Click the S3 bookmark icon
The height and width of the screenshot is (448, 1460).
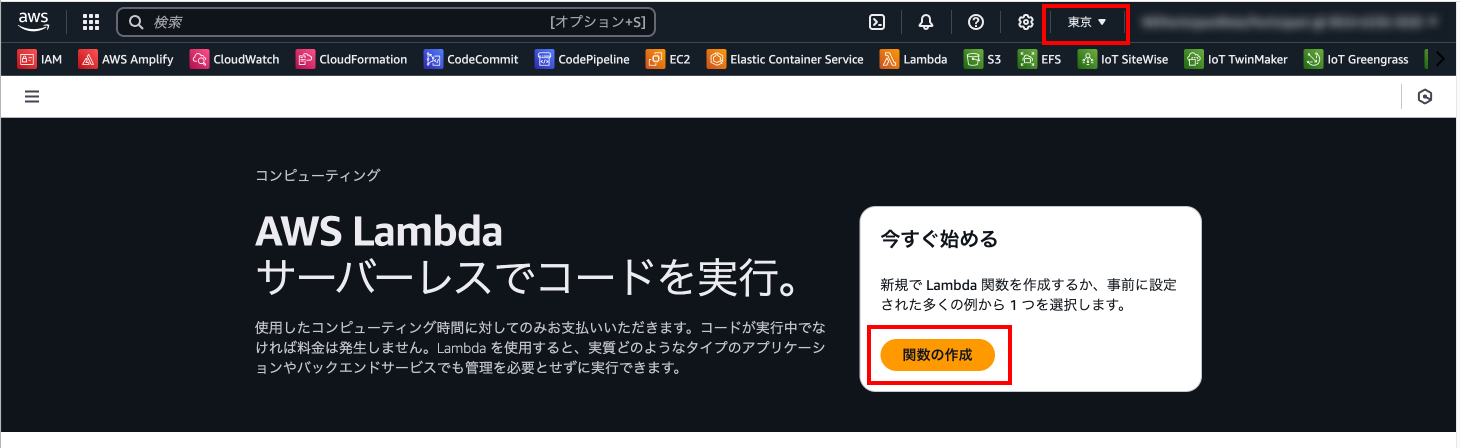[x=973, y=59]
